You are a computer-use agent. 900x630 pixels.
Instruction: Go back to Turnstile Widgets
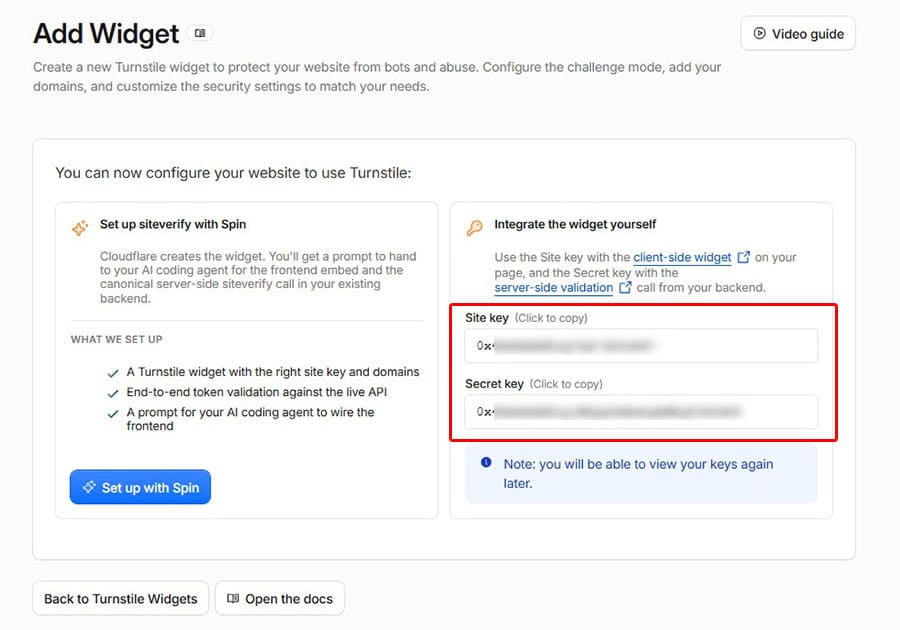click(121, 598)
